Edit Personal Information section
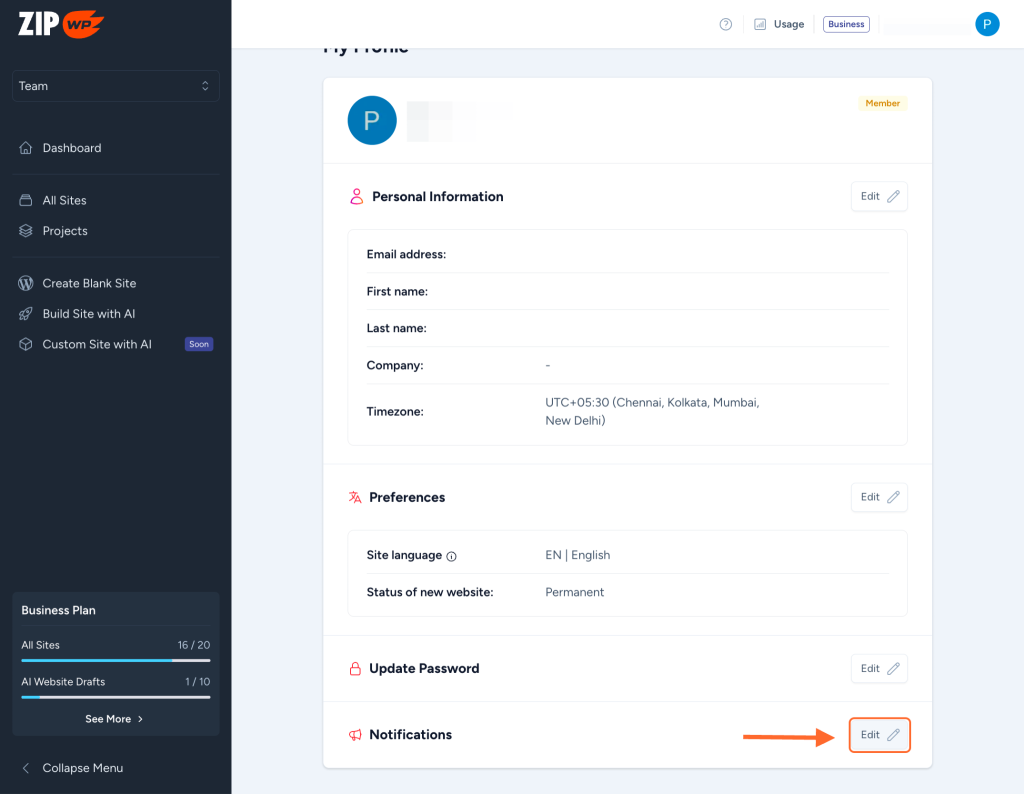The image size is (1024, 794). tap(879, 196)
